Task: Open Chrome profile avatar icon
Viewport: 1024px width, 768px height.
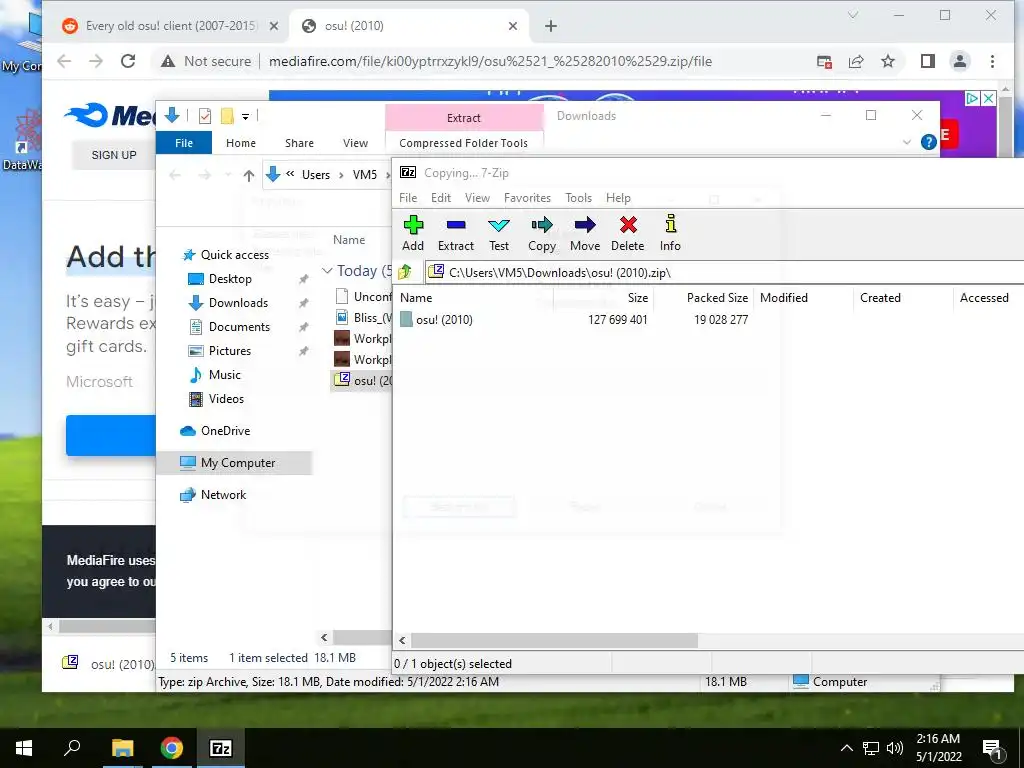Action: 959,61
